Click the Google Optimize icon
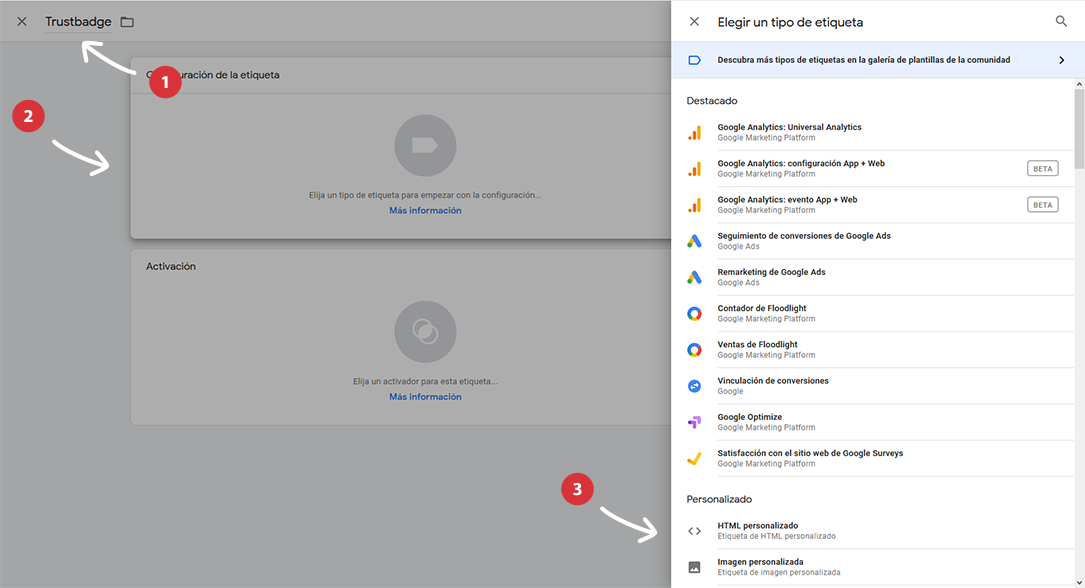Viewport: 1085px width, 588px height. (x=694, y=422)
